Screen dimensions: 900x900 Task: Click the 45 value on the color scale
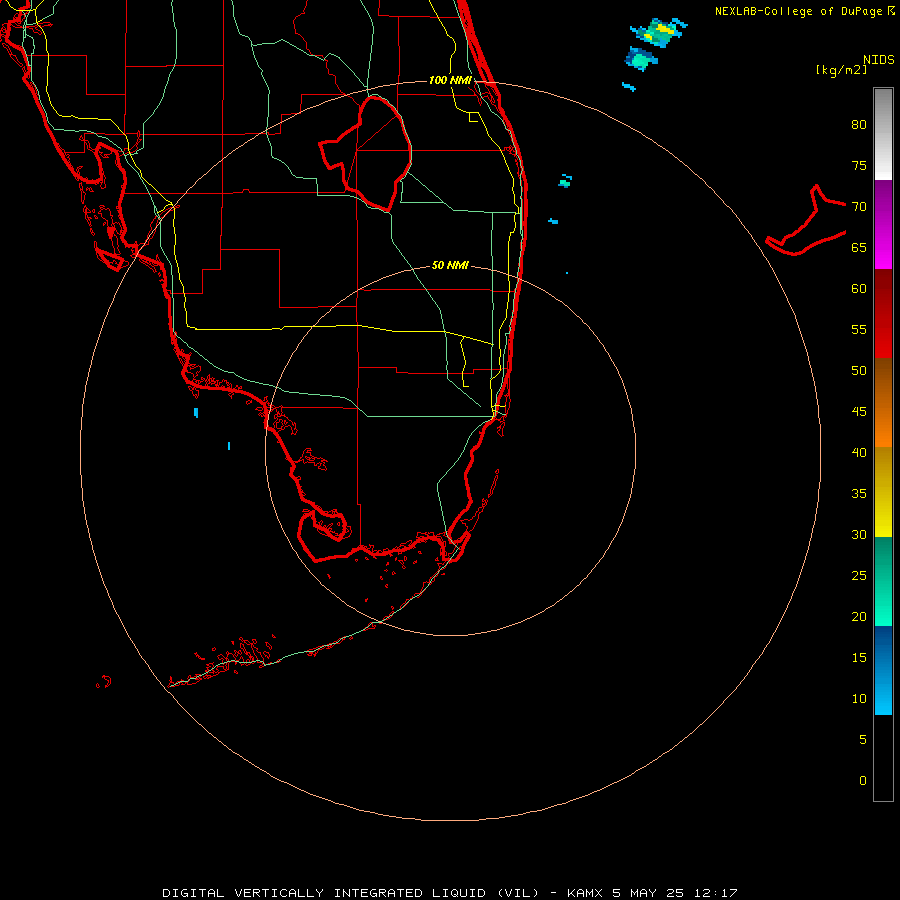859,412
